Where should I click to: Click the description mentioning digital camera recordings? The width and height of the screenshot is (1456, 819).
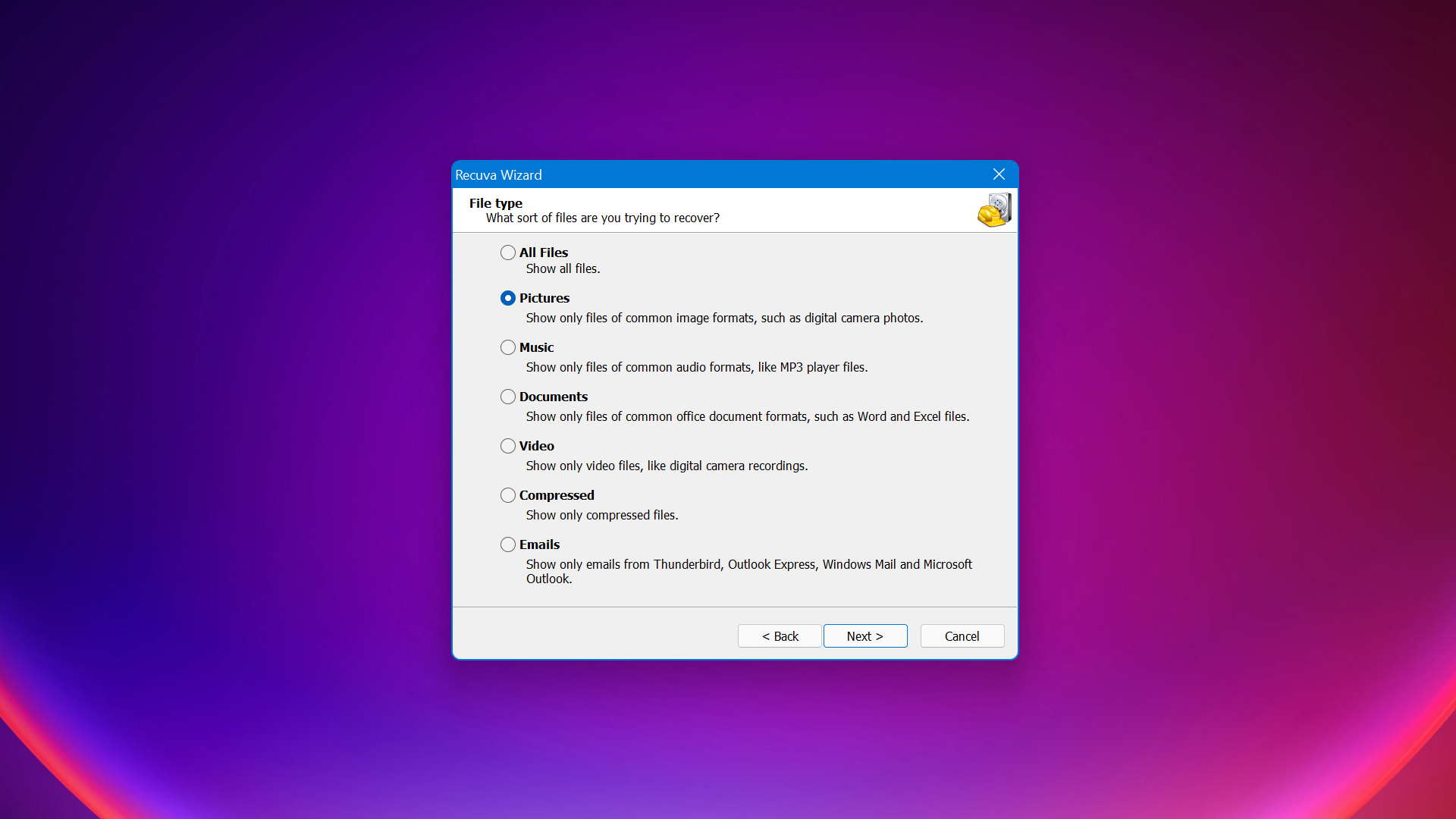tap(667, 466)
